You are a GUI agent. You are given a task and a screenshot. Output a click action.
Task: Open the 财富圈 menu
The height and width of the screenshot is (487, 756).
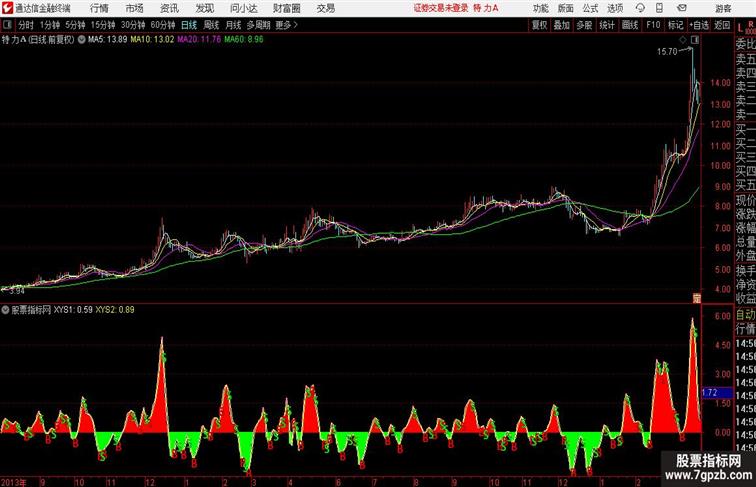click(x=286, y=8)
